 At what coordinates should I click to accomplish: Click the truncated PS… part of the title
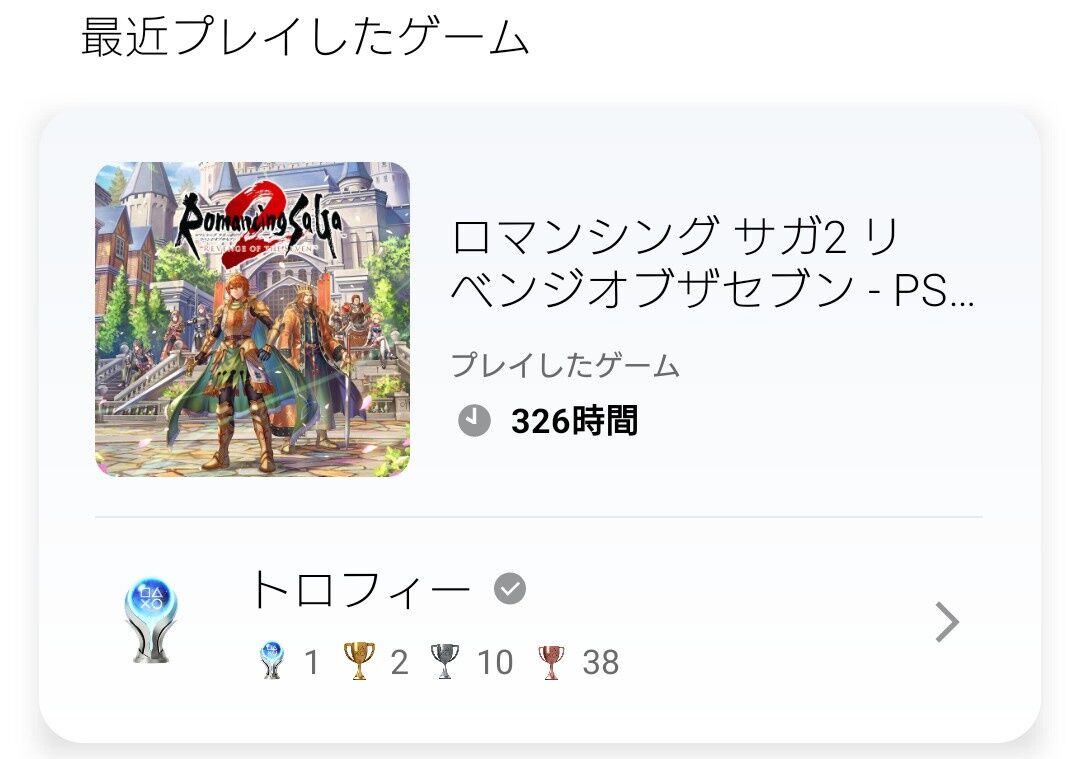(x=934, y=291)
